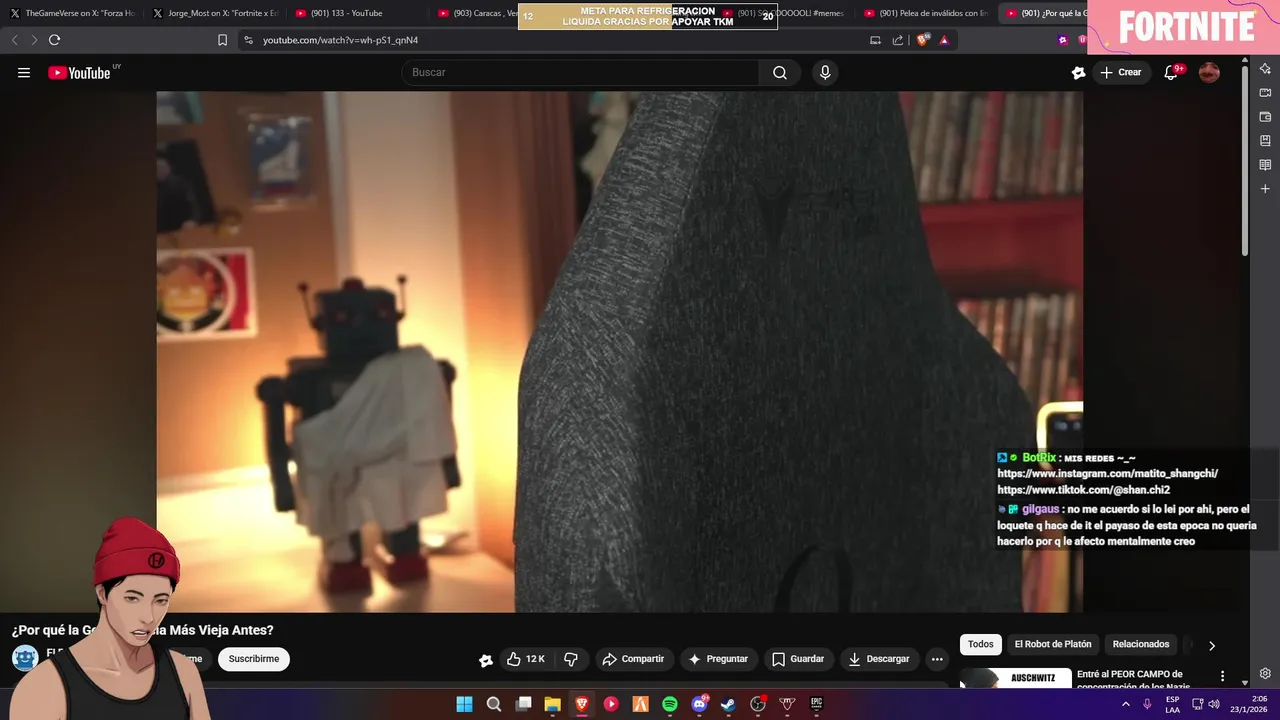This screenshot has height=720, width=1280.
Task: Show hidden system tray icons
Action: point(1125,704)
